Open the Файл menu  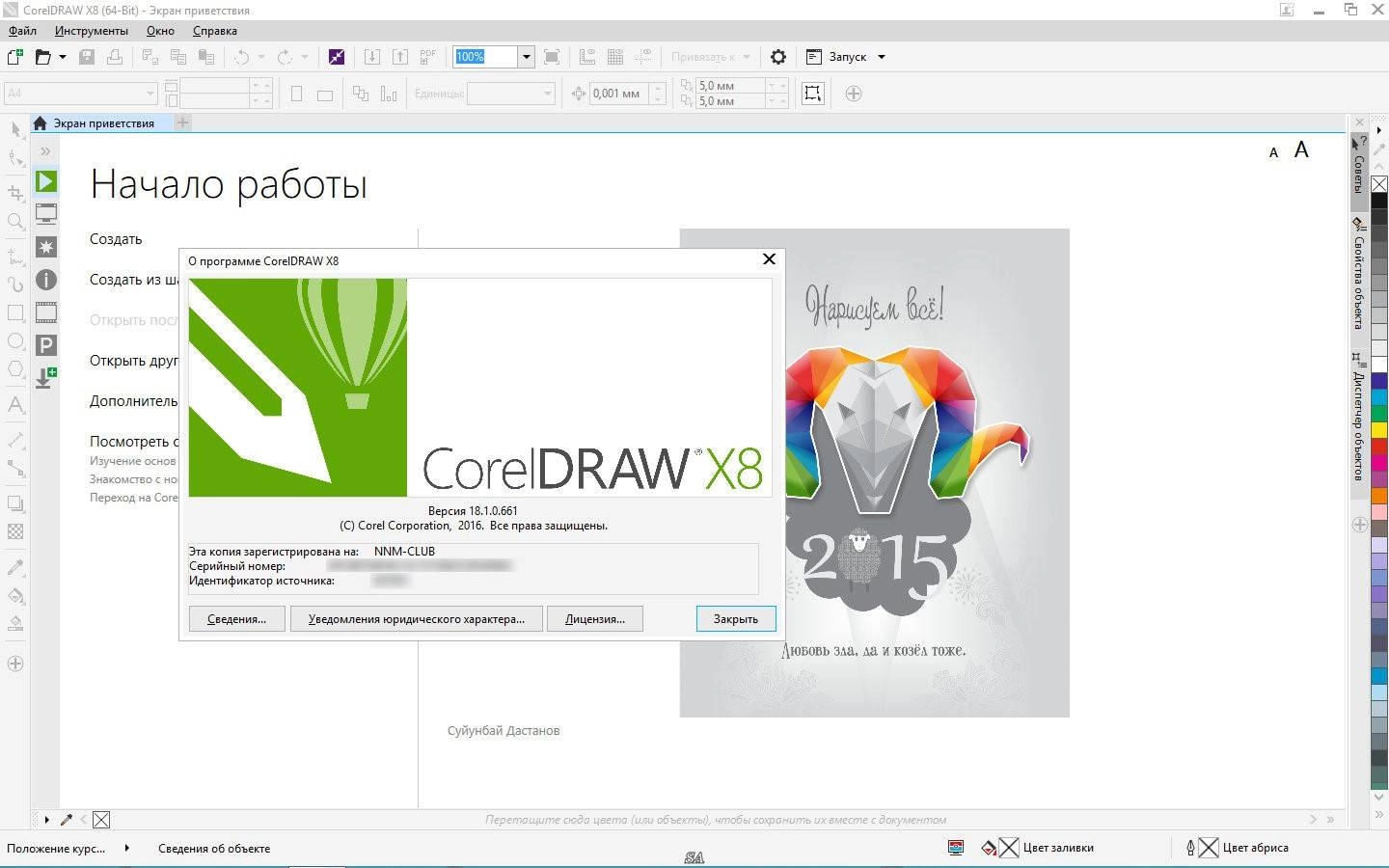pos(22,31)
